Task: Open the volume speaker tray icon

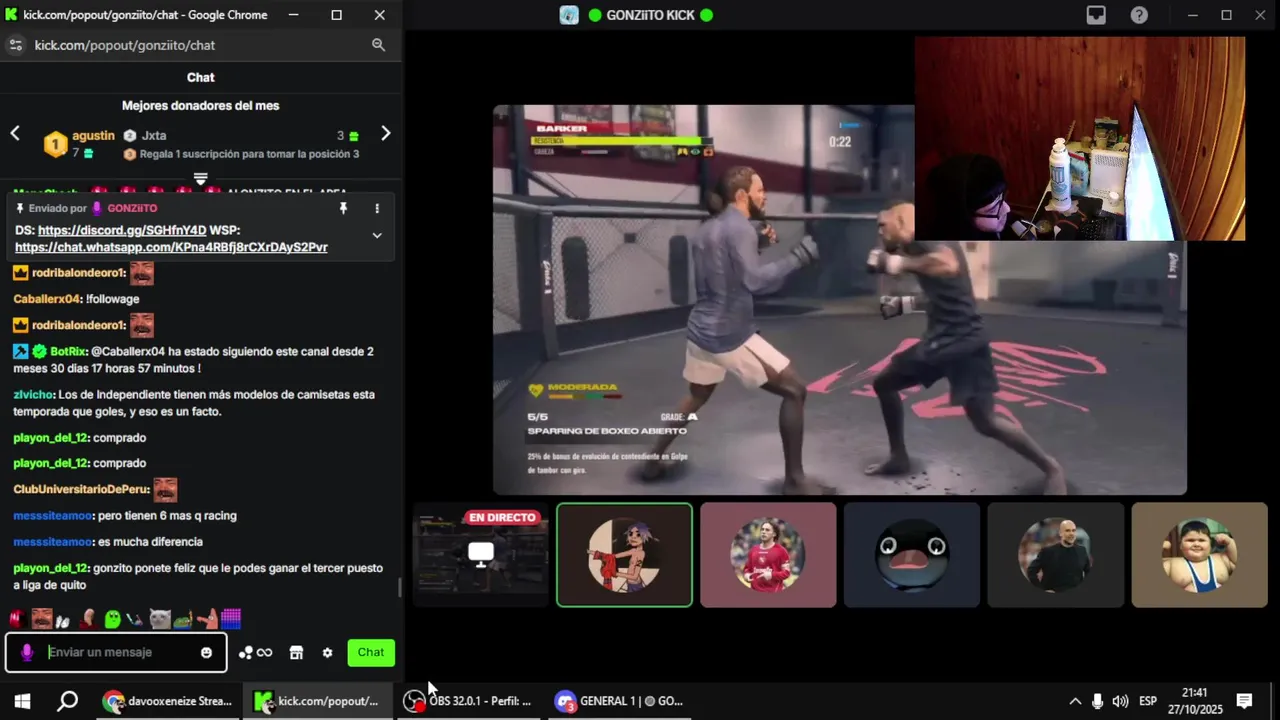Action: coord(1120,701)
